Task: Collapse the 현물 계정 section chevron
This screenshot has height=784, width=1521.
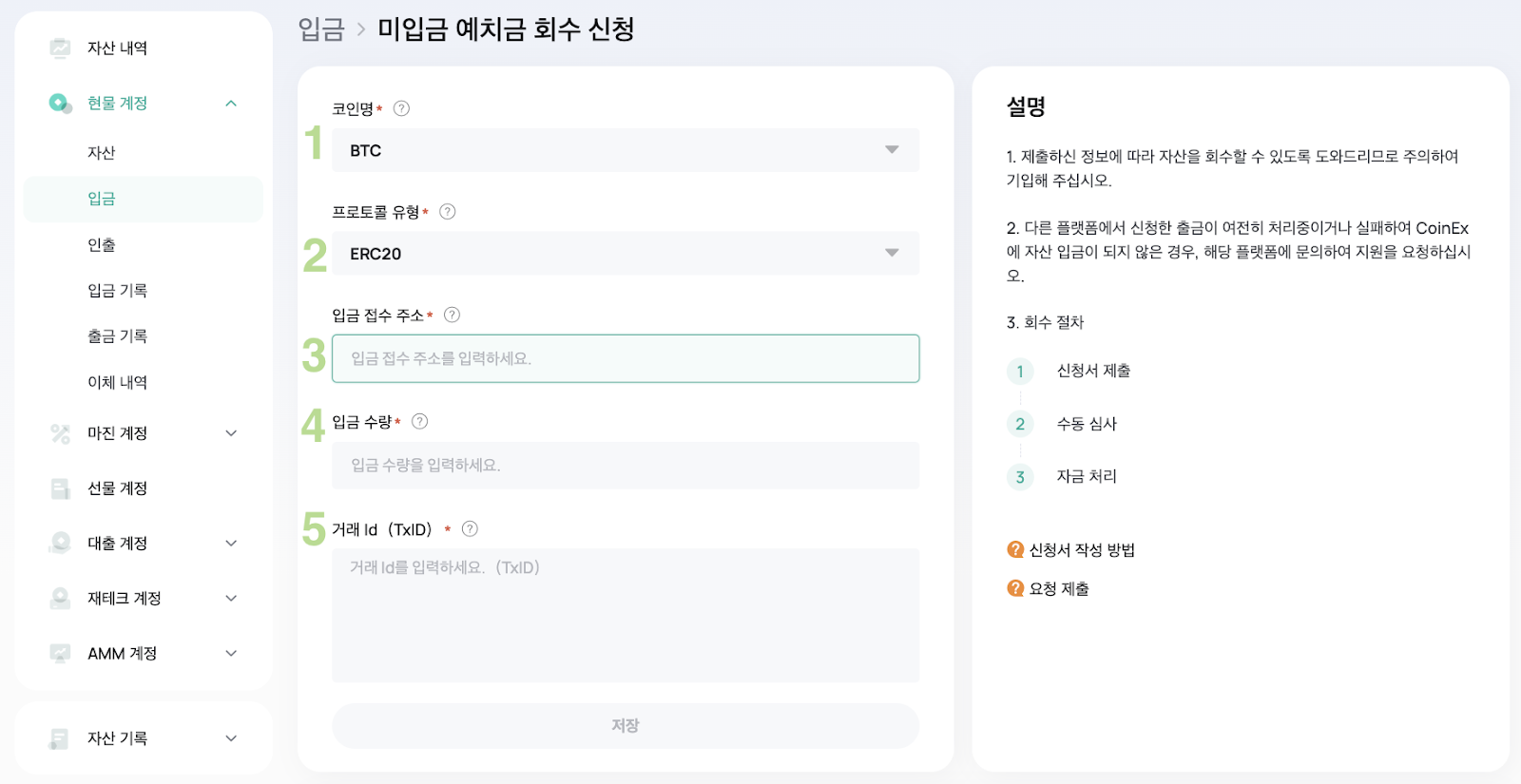Action: pyautogui.click(x=231, y=103)
